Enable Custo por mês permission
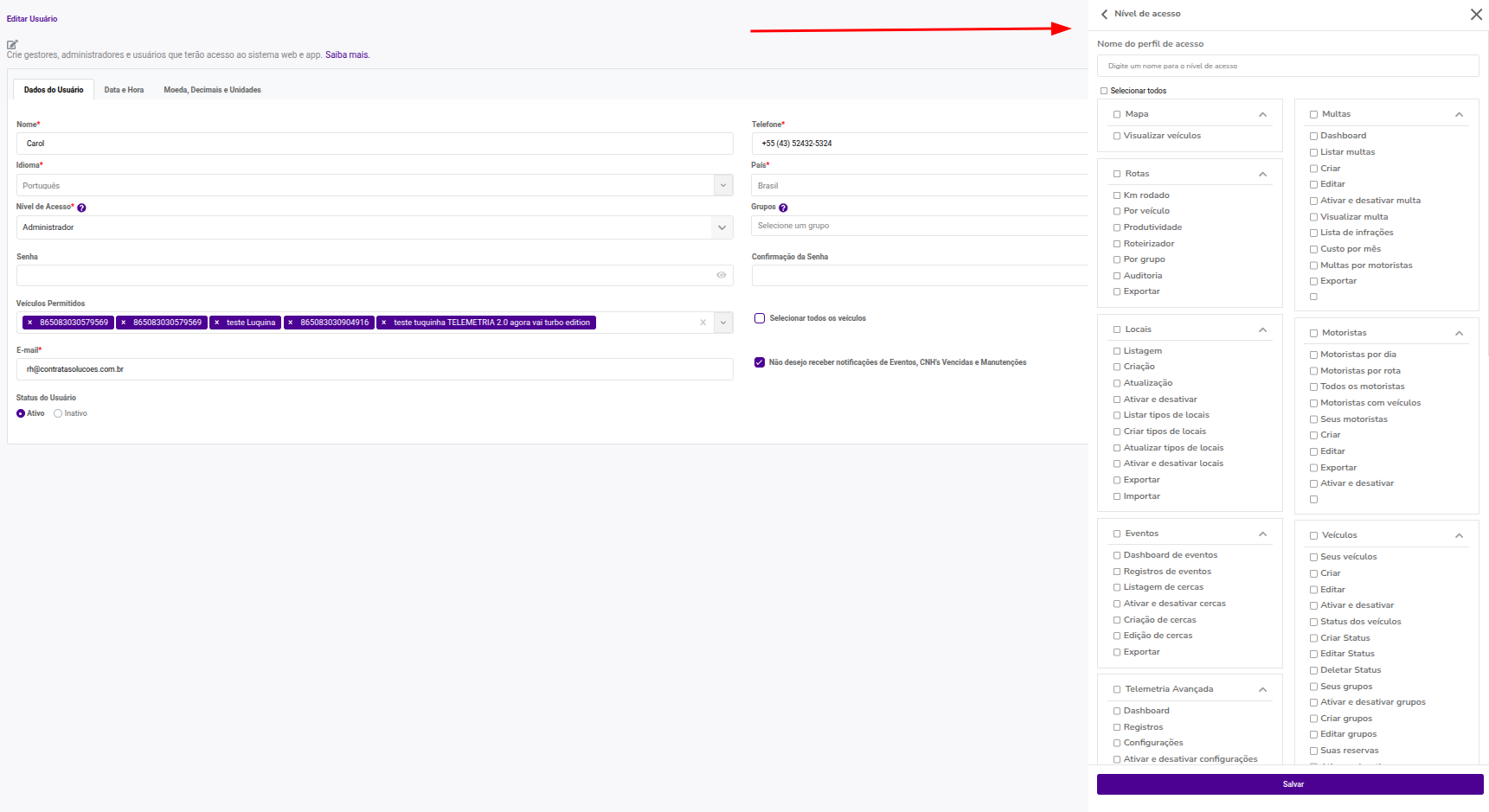The height and width of the screenshot is (812, 1489). point(1313,249)
